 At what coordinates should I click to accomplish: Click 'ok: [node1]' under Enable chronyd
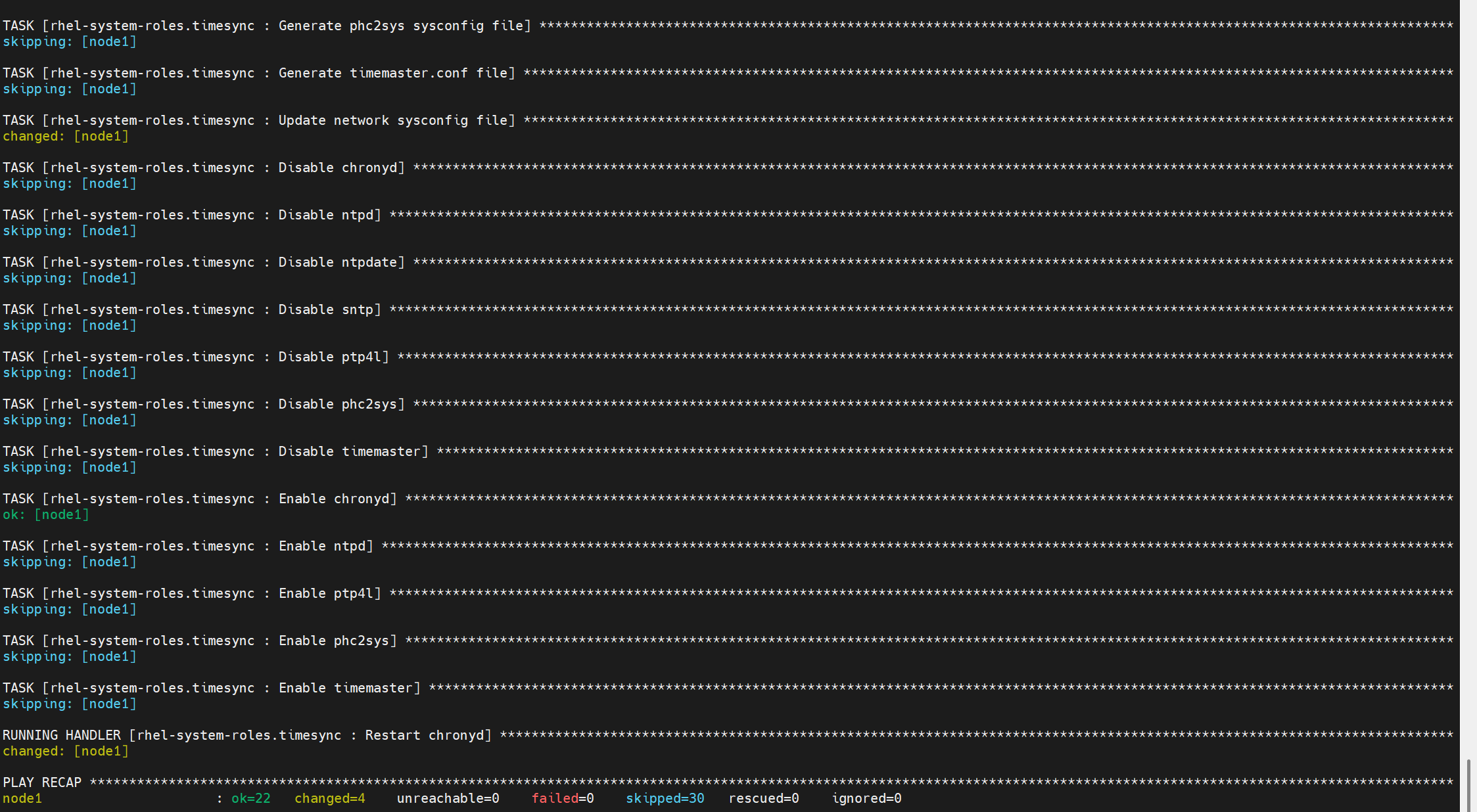point(46,514)
